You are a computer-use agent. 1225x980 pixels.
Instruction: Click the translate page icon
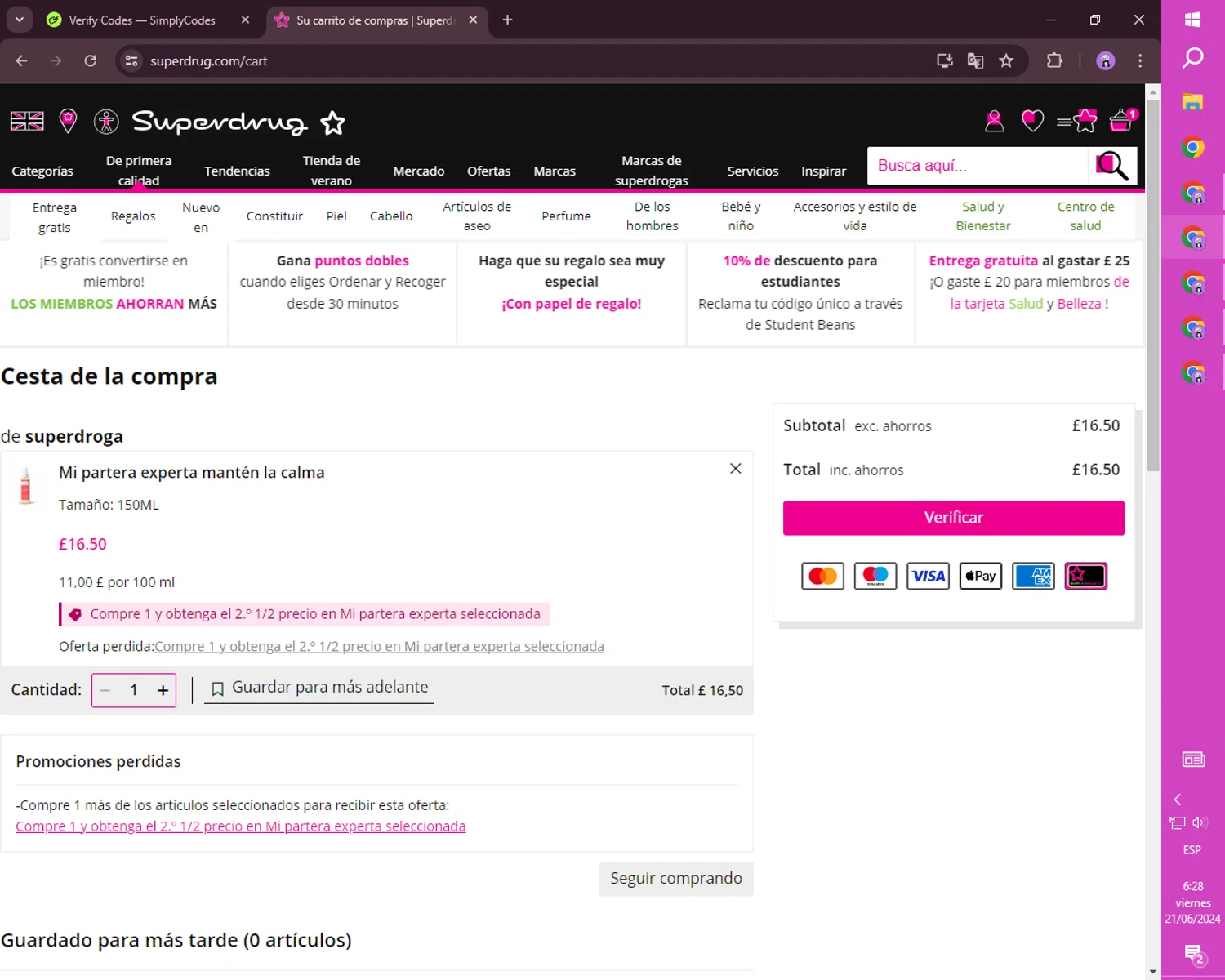pyautogui.click(x=975, y=60)
